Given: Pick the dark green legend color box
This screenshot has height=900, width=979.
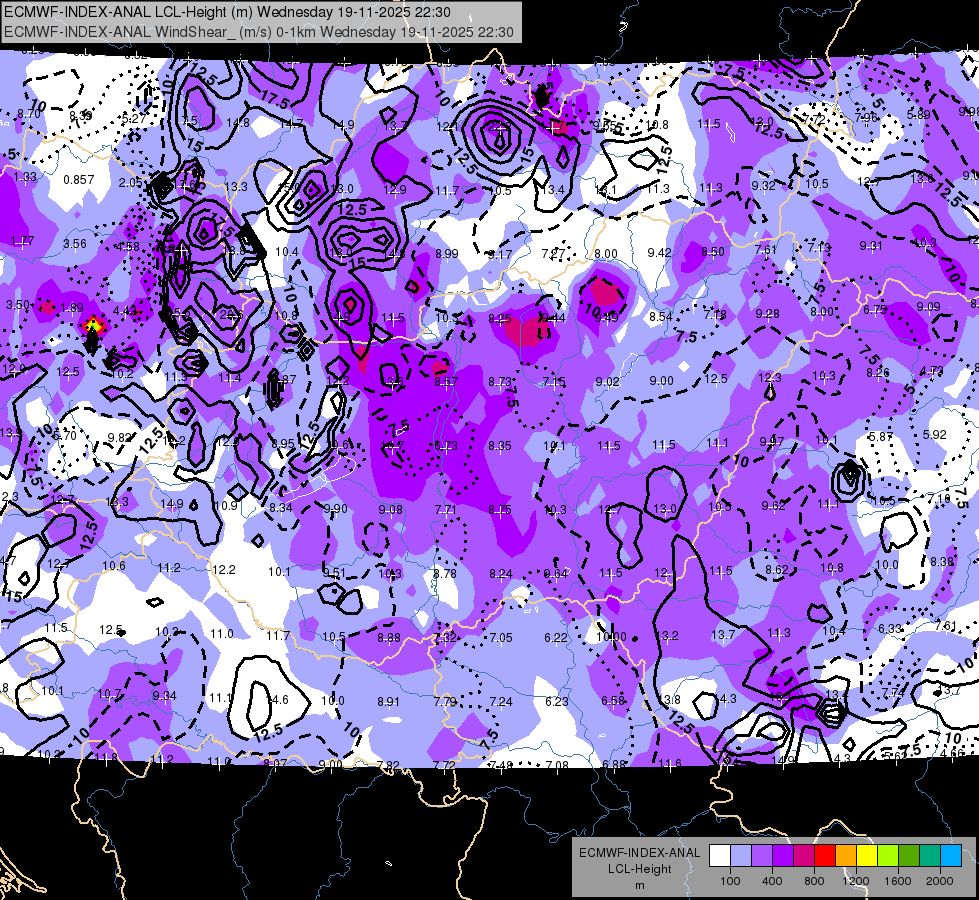Looking at the screenshot, I should click(909, 856).
